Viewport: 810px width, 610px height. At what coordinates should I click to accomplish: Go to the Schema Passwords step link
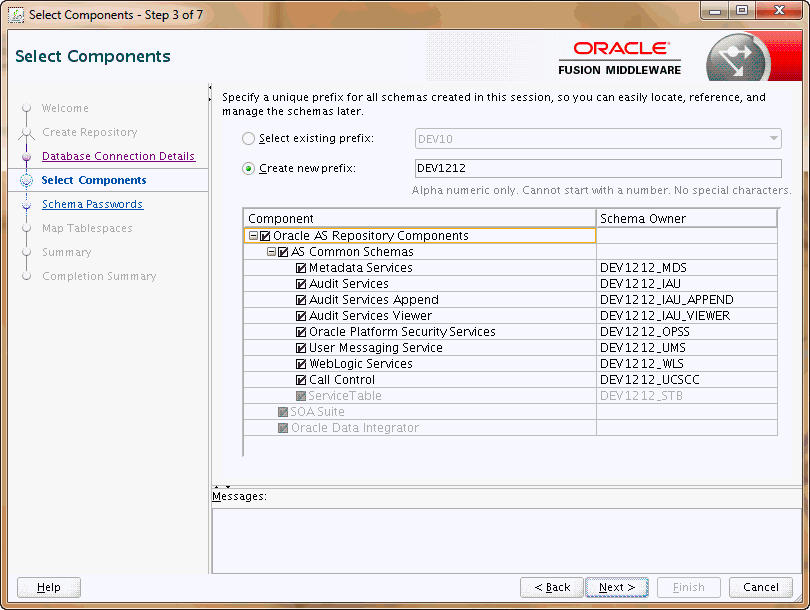[x=92, y=204]
